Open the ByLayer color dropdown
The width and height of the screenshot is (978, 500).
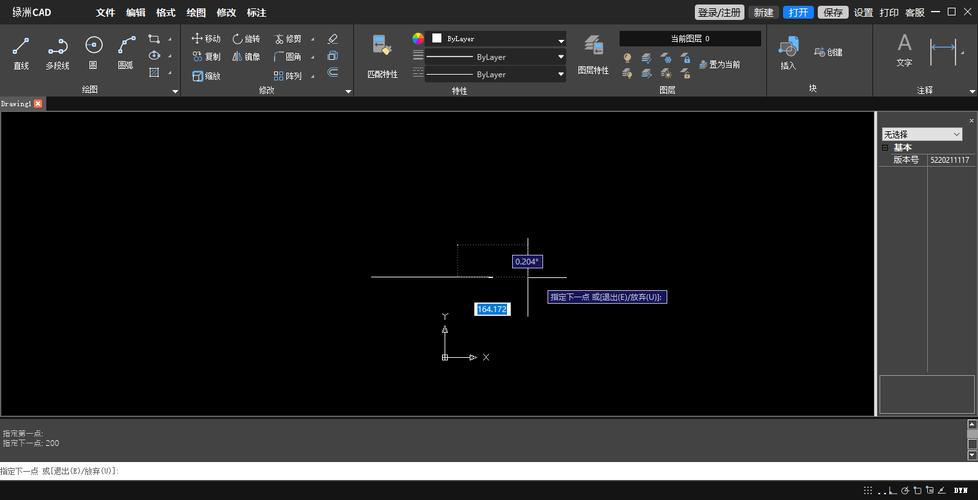coord(497,39)
